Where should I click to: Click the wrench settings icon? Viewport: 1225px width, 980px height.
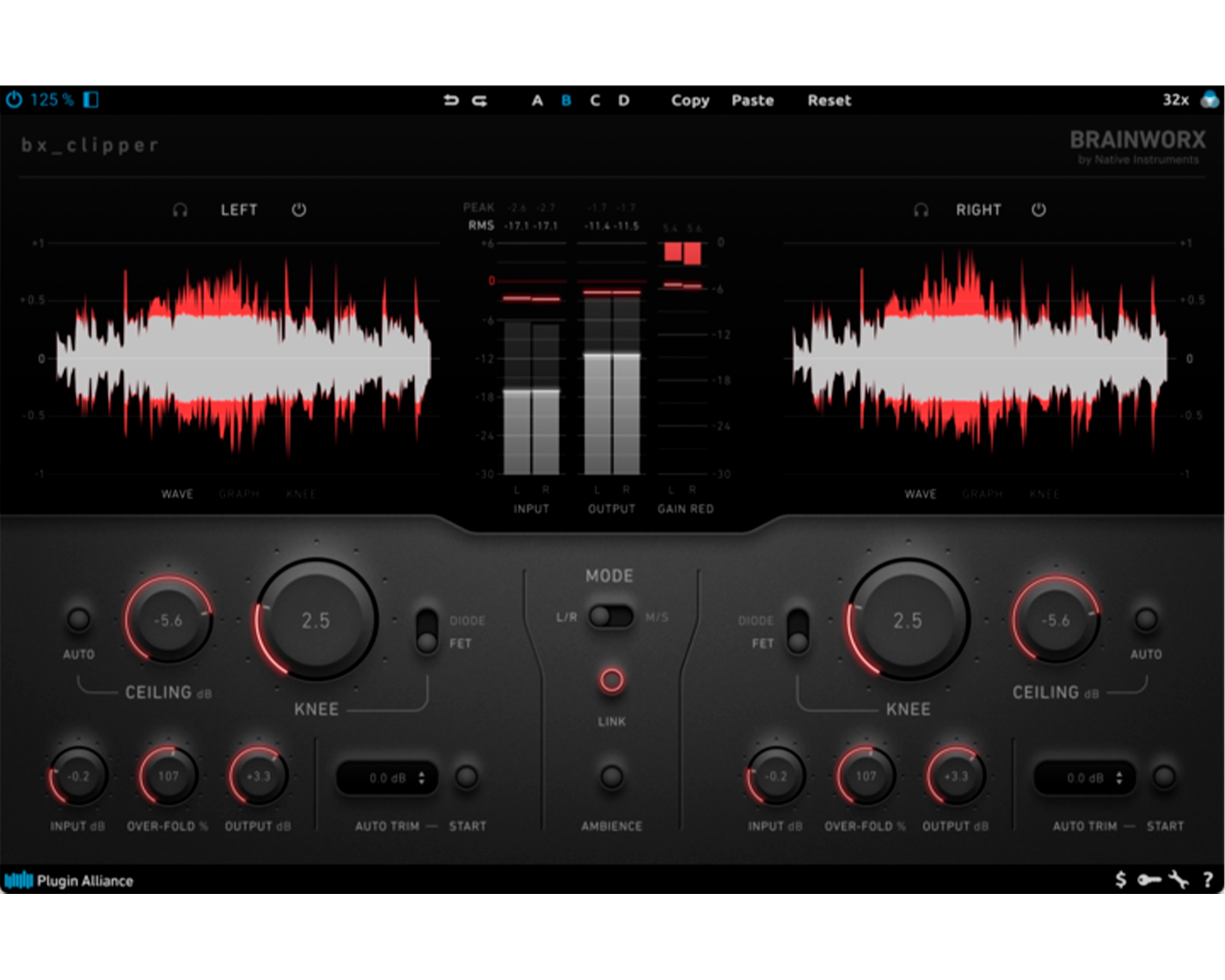click(x=1178, y=880)
